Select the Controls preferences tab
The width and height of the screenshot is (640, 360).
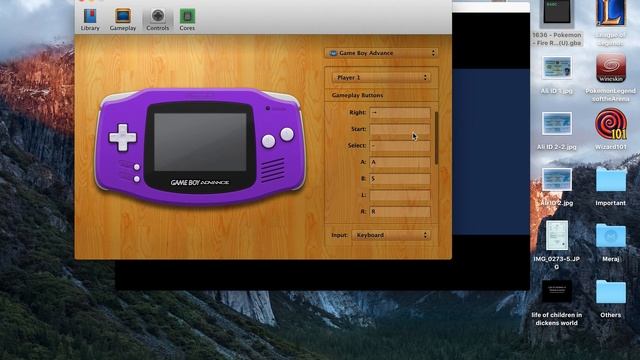coord(158,20)
